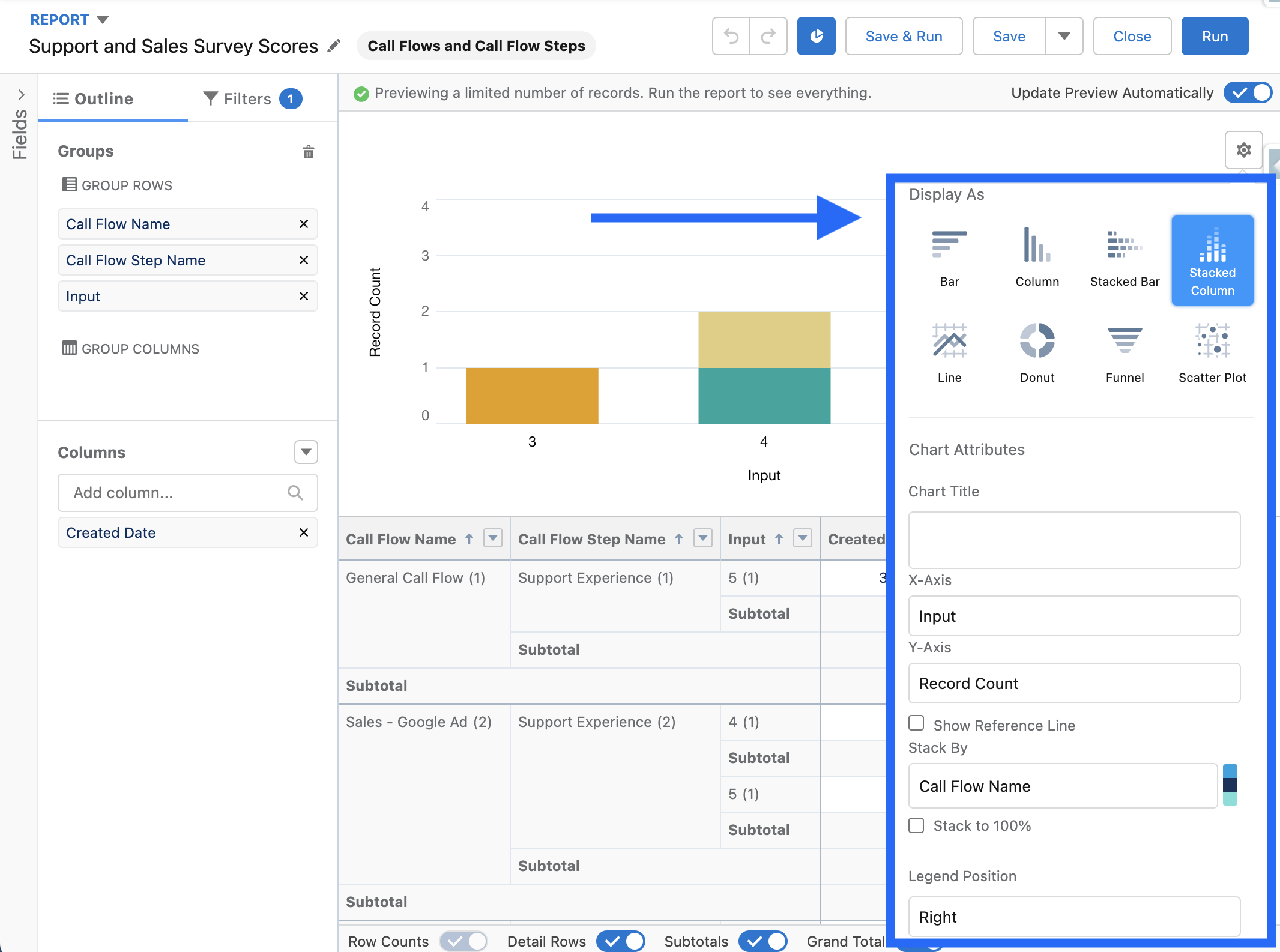Delete all groups with trash icon
The image size is (1280, 952).
tap(308, 152)
